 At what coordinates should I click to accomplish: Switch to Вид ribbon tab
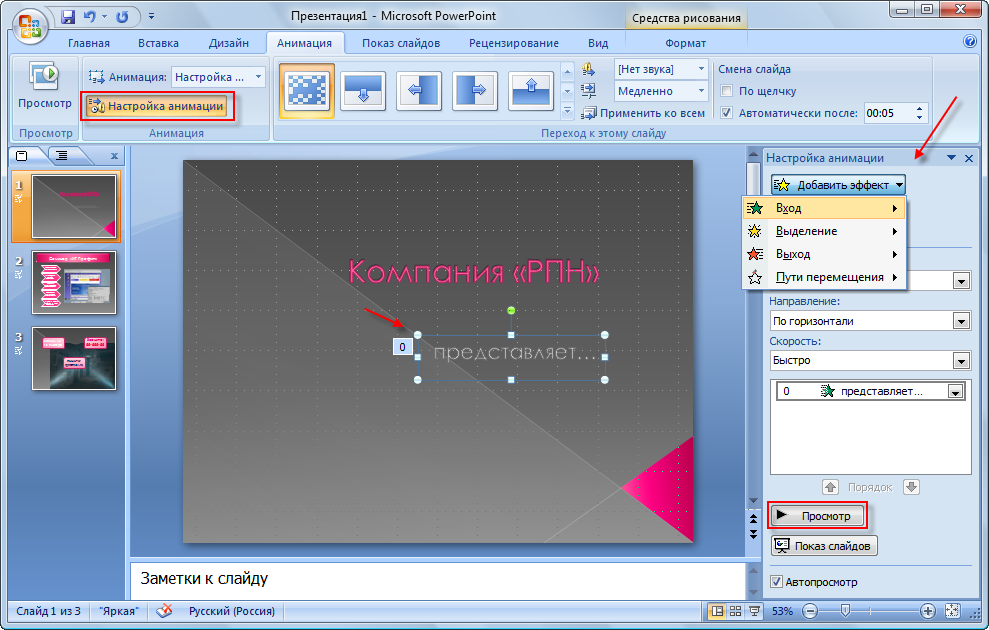click(598, 43)
